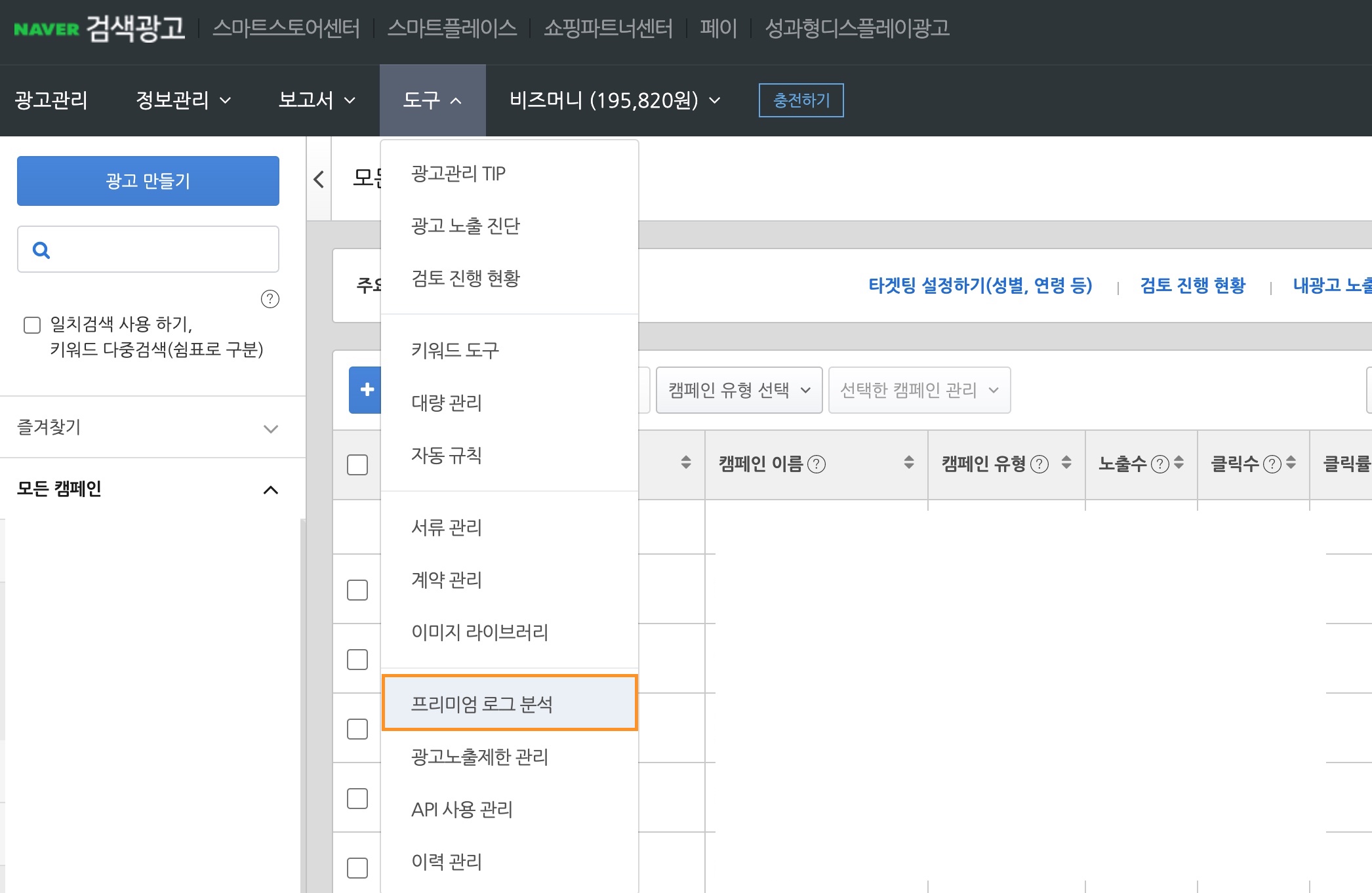1372x893 pixels.
Task: Select all campaigns with the header checkbox
Action: (x=357, y=464)
